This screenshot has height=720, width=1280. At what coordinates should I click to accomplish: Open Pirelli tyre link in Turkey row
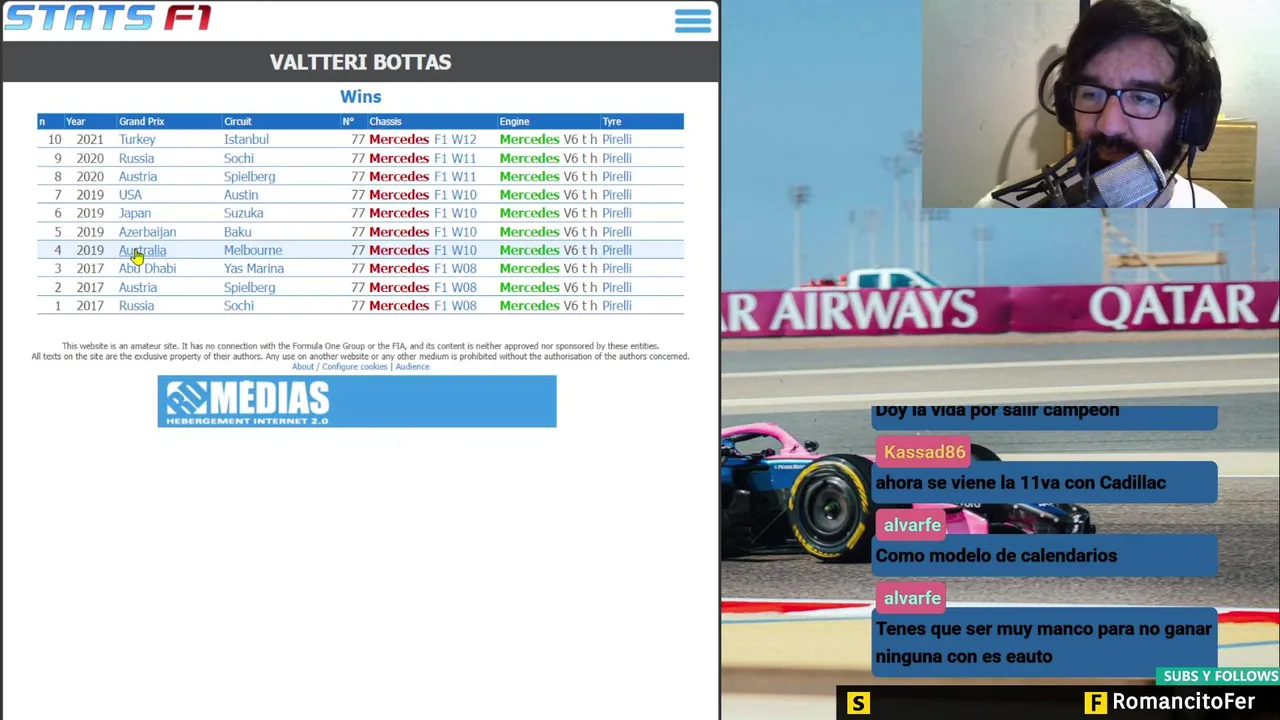pyautogui.click(x=616, y=139)
